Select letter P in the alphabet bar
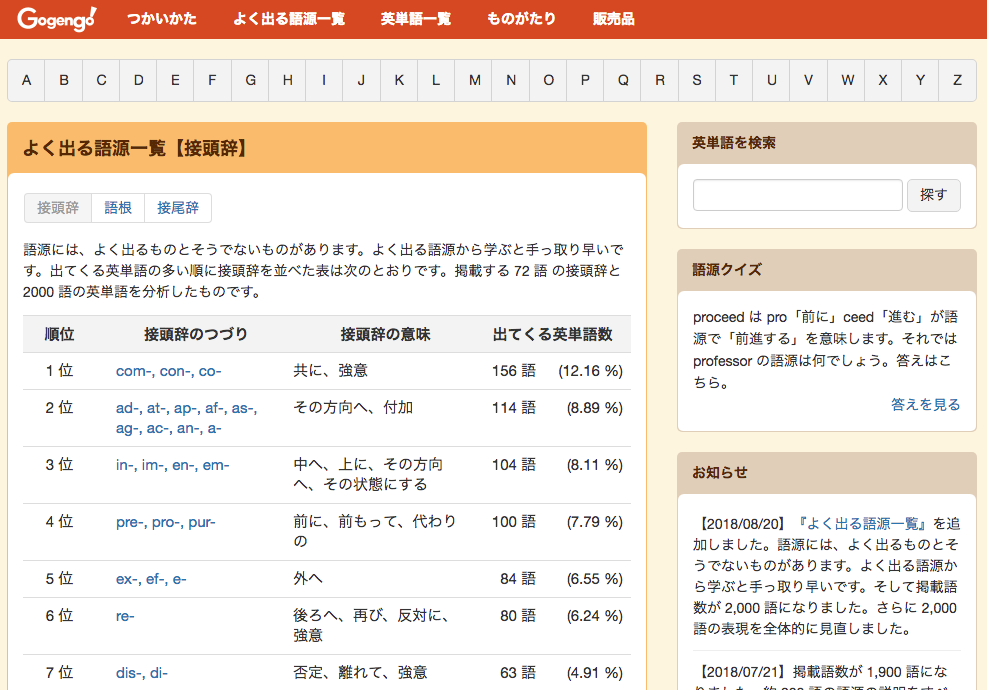 585,81
